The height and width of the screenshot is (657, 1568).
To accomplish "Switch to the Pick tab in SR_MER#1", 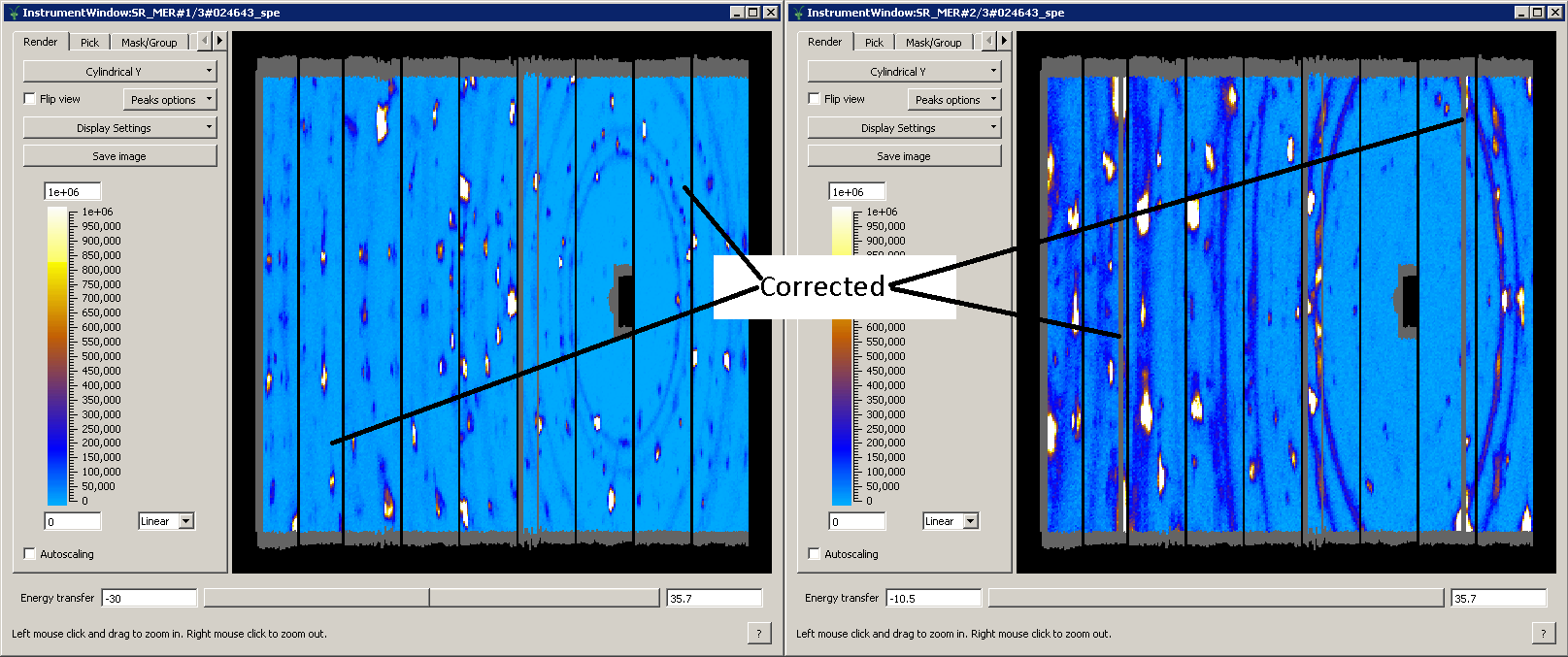I will pyautogui.click(x=89, y=43).
